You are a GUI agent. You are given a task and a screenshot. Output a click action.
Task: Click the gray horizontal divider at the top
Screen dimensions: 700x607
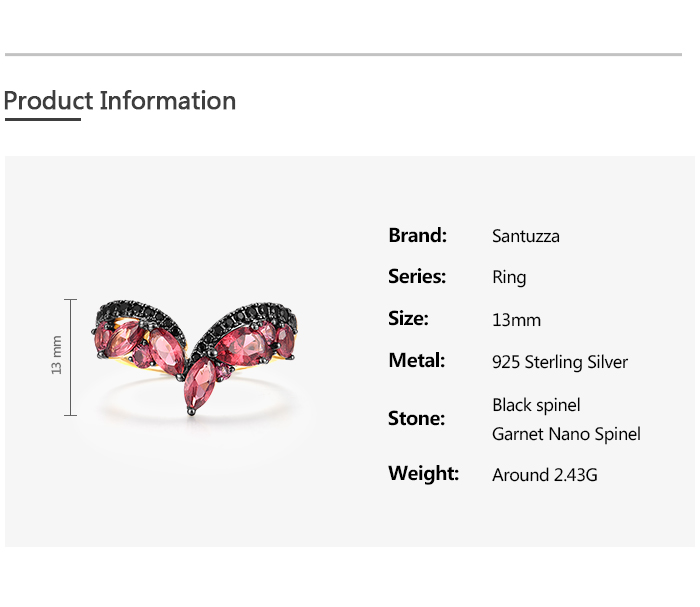click(x=343, y=54)
